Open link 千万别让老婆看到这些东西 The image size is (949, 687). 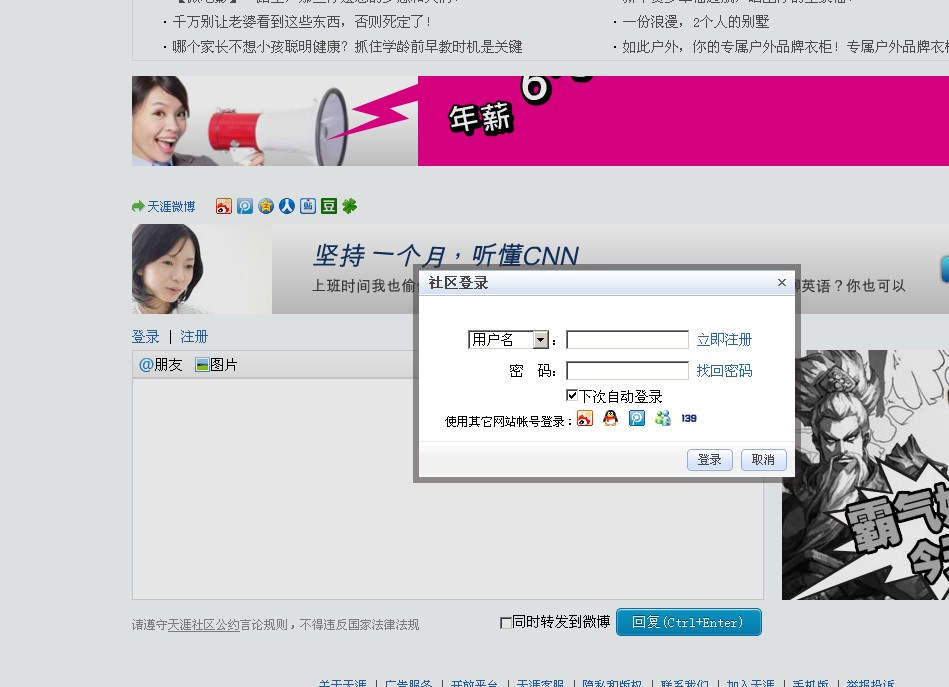pyautogui.click(x=301, y=22)
